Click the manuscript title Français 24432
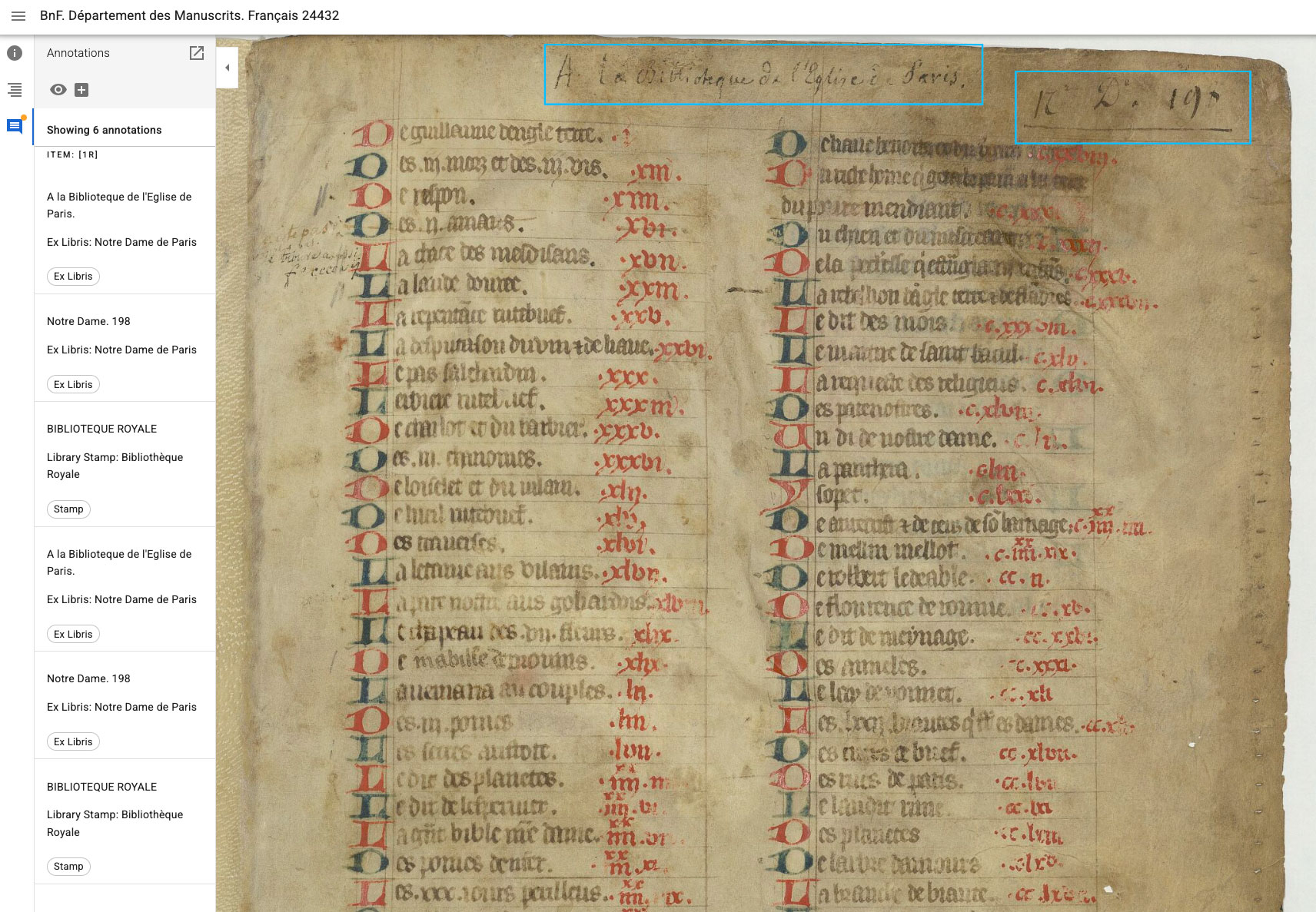The image size is (1316, 912). click(189, 15)
